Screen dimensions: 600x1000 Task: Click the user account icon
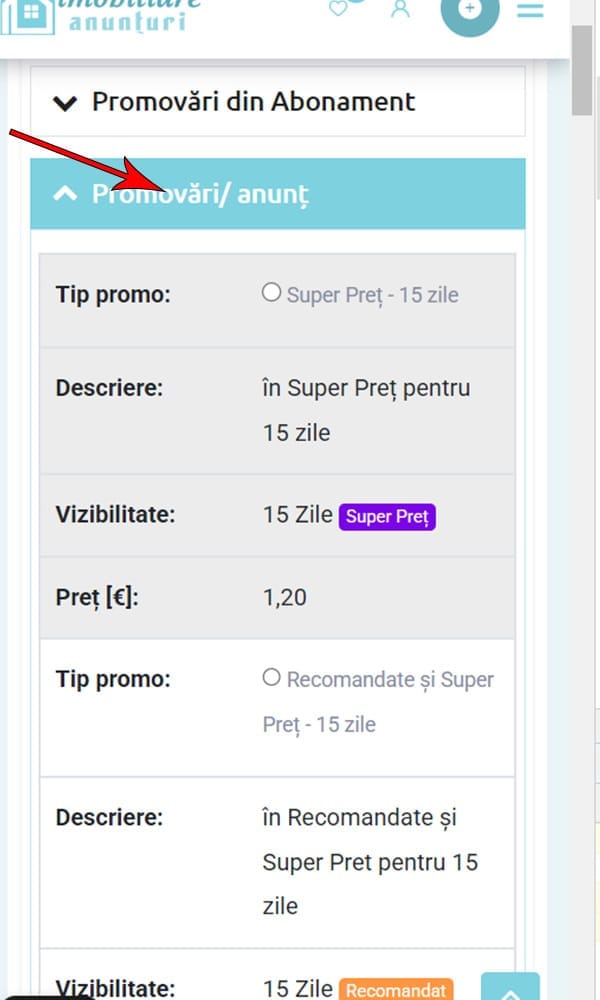click(400, 11)
